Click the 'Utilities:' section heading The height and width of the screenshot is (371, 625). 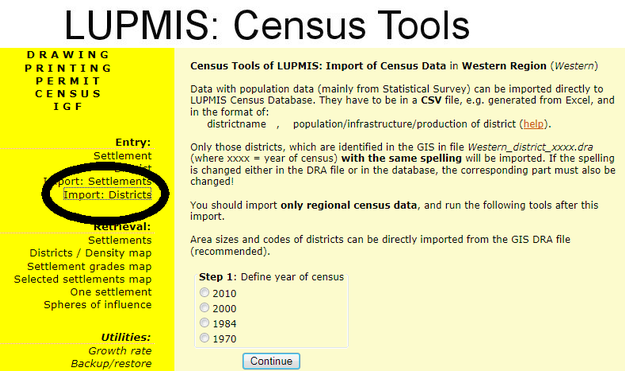(126, 337)
